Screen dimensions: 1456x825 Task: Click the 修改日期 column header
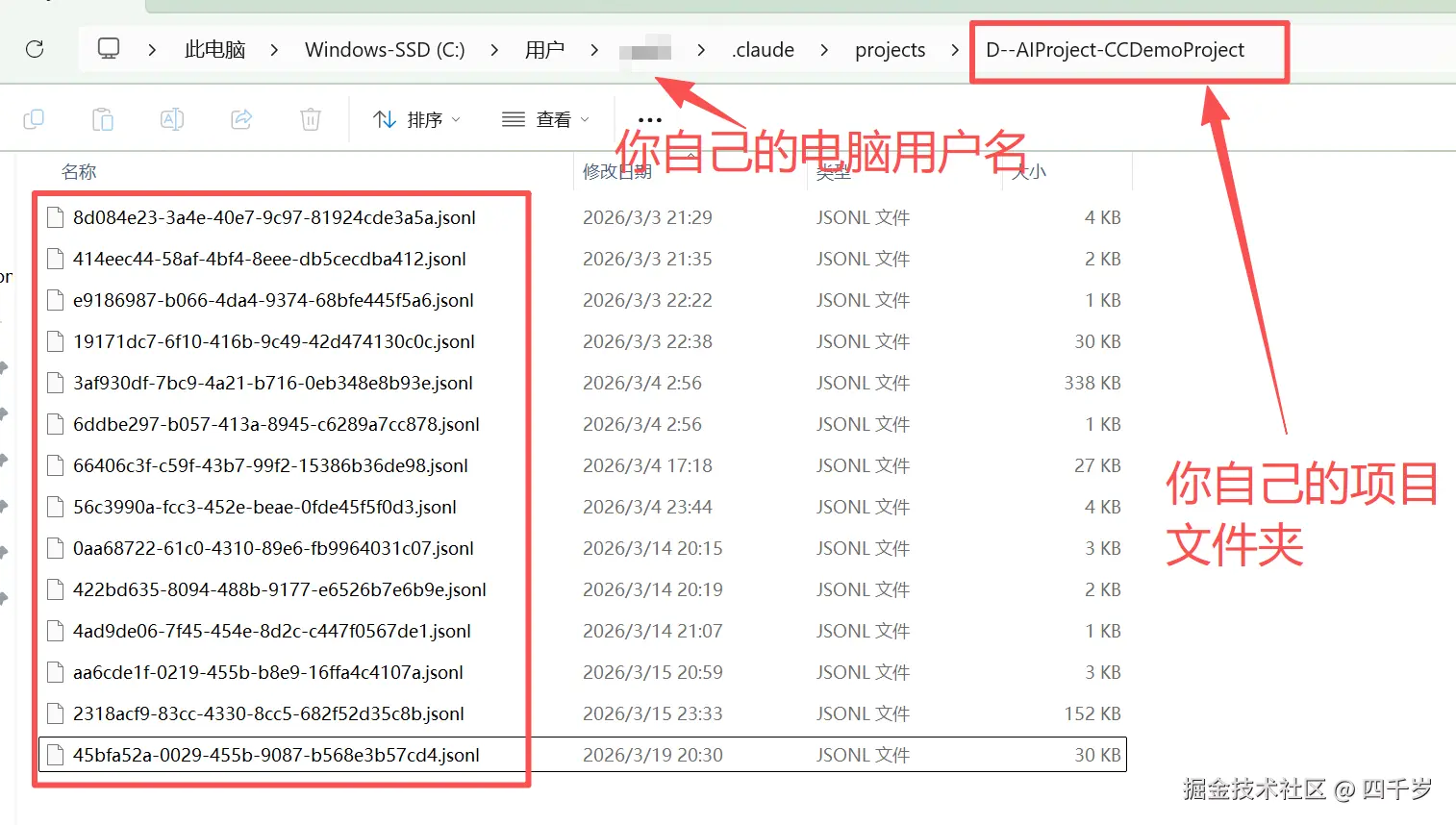(x=615, y=171)
